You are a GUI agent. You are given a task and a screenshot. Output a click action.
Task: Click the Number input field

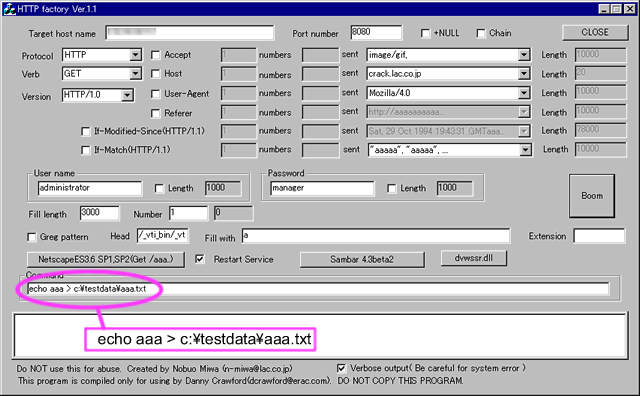(x=189, y=213)
